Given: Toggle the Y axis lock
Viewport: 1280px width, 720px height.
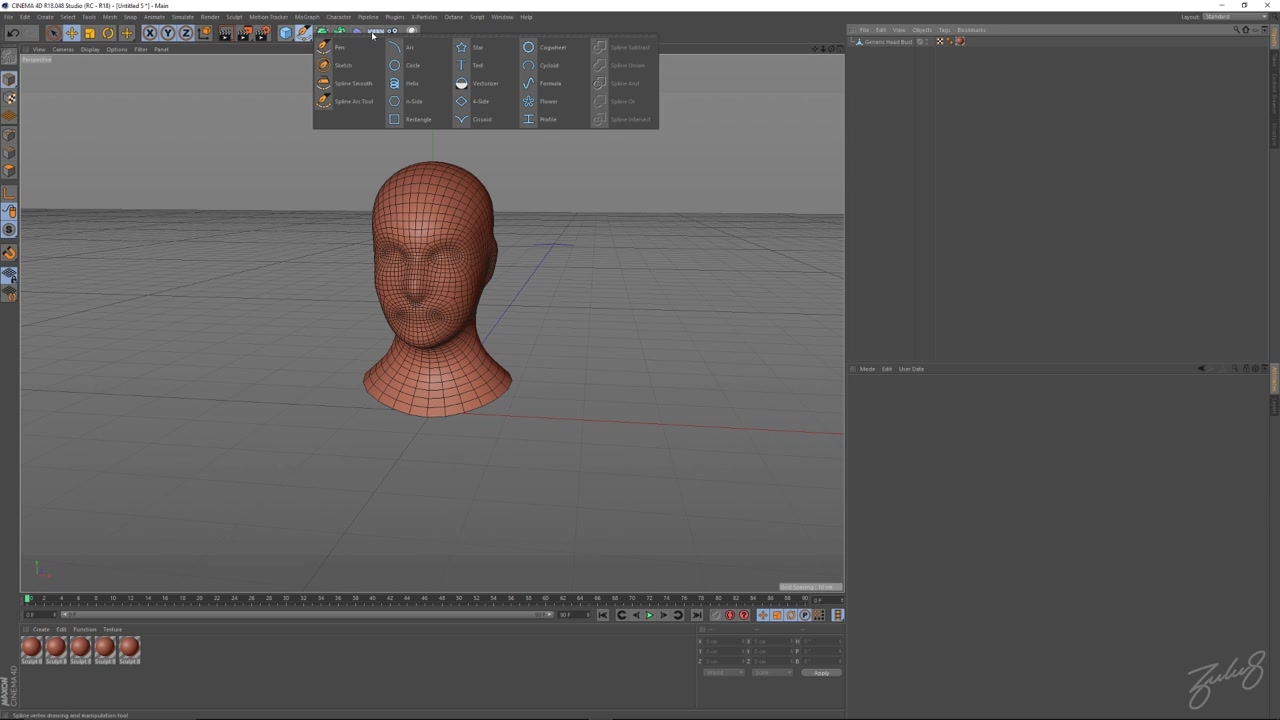Looking at the screenshot, I should click(167, 33).
